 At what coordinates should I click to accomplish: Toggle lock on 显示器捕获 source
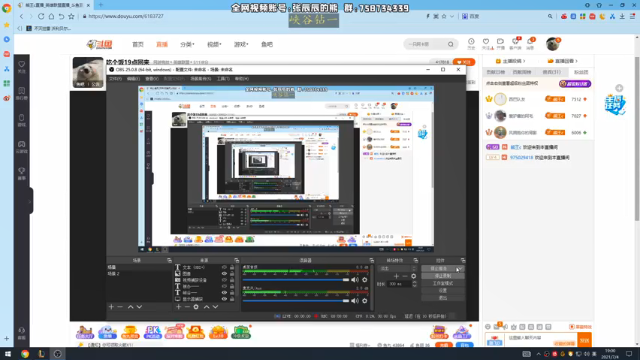tap(232, 299)
